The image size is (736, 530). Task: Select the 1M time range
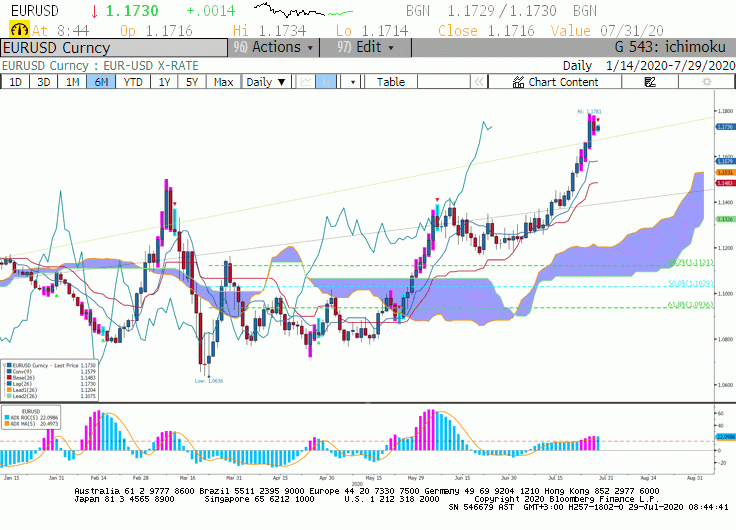point(72,82)
